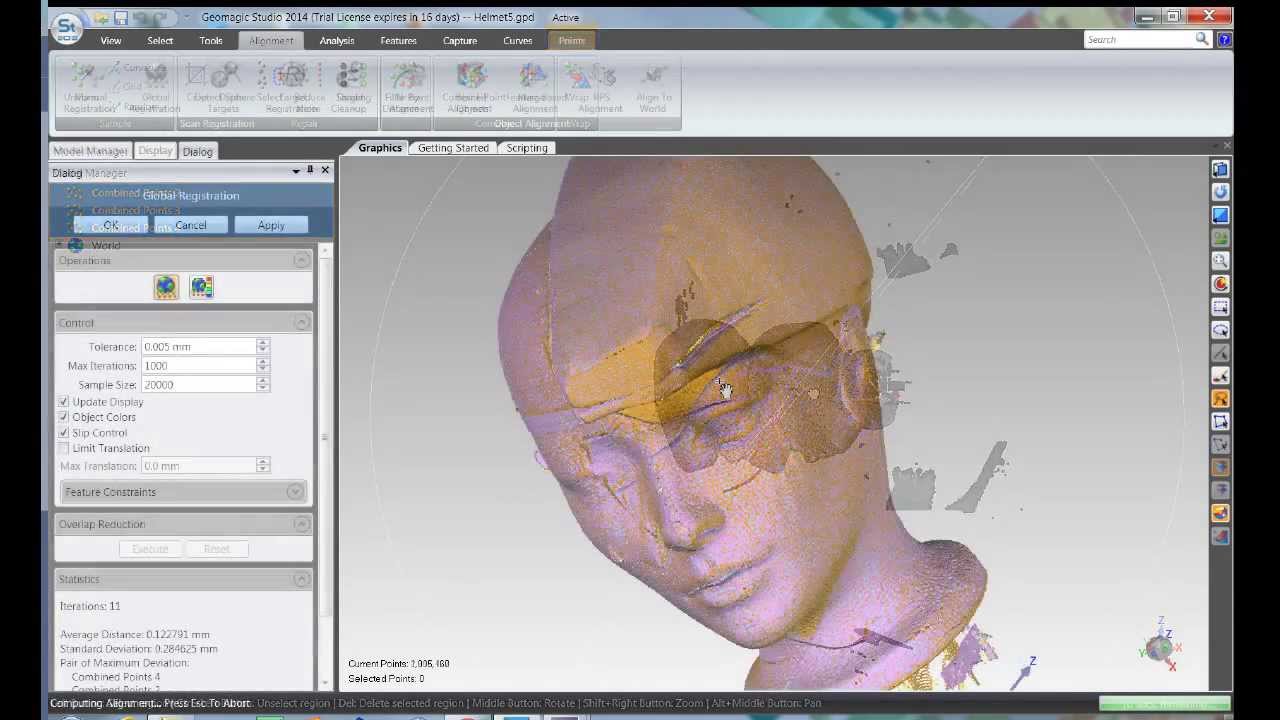This screenshot has width=1280, height=720.
Task: Click the green progress bar in status bar
Action: point(1164,704)
